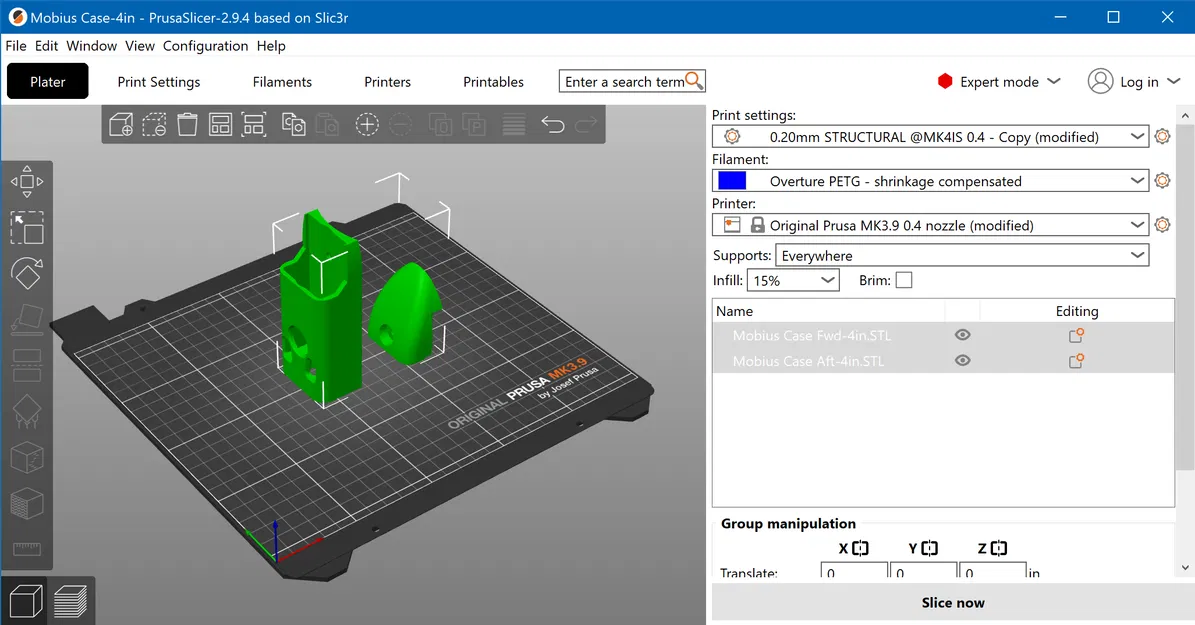
Task: Click the Delete all trash icon
Action: pos(187,124)
